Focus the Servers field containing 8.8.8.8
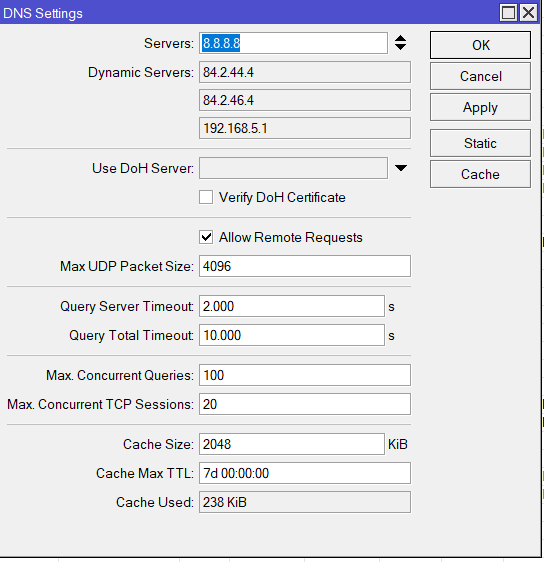This screenshot has width=544, height=562. 293,43
